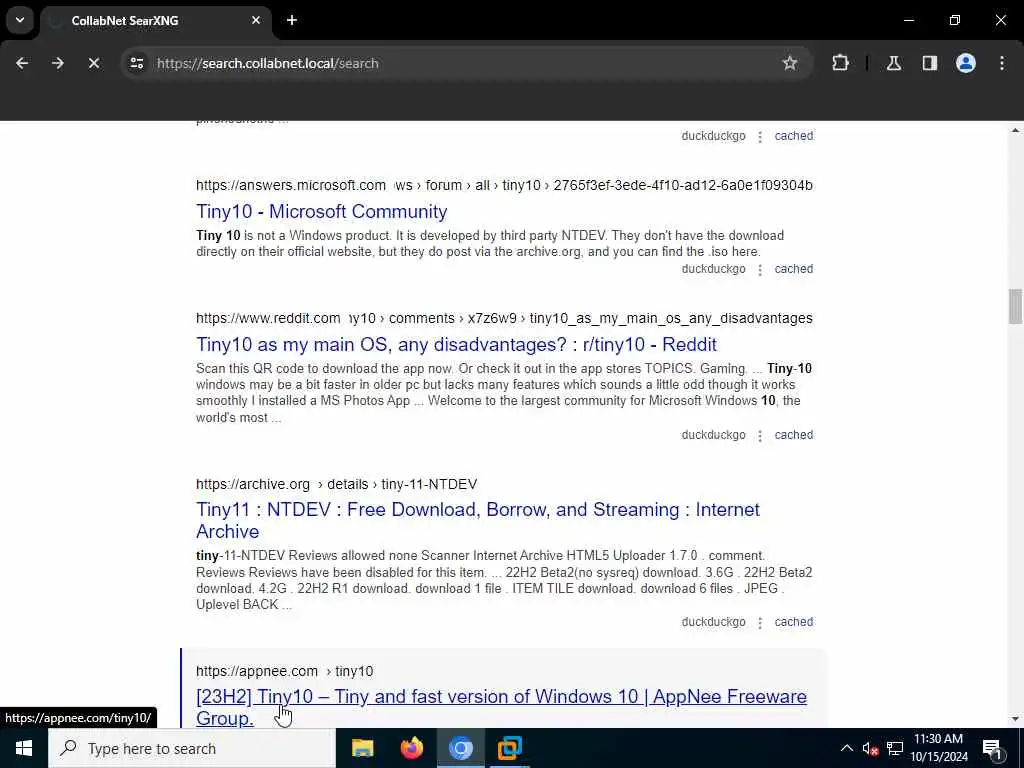Expand options menu for Internet Archive result
1024x768 pixels.
point(760,622)
